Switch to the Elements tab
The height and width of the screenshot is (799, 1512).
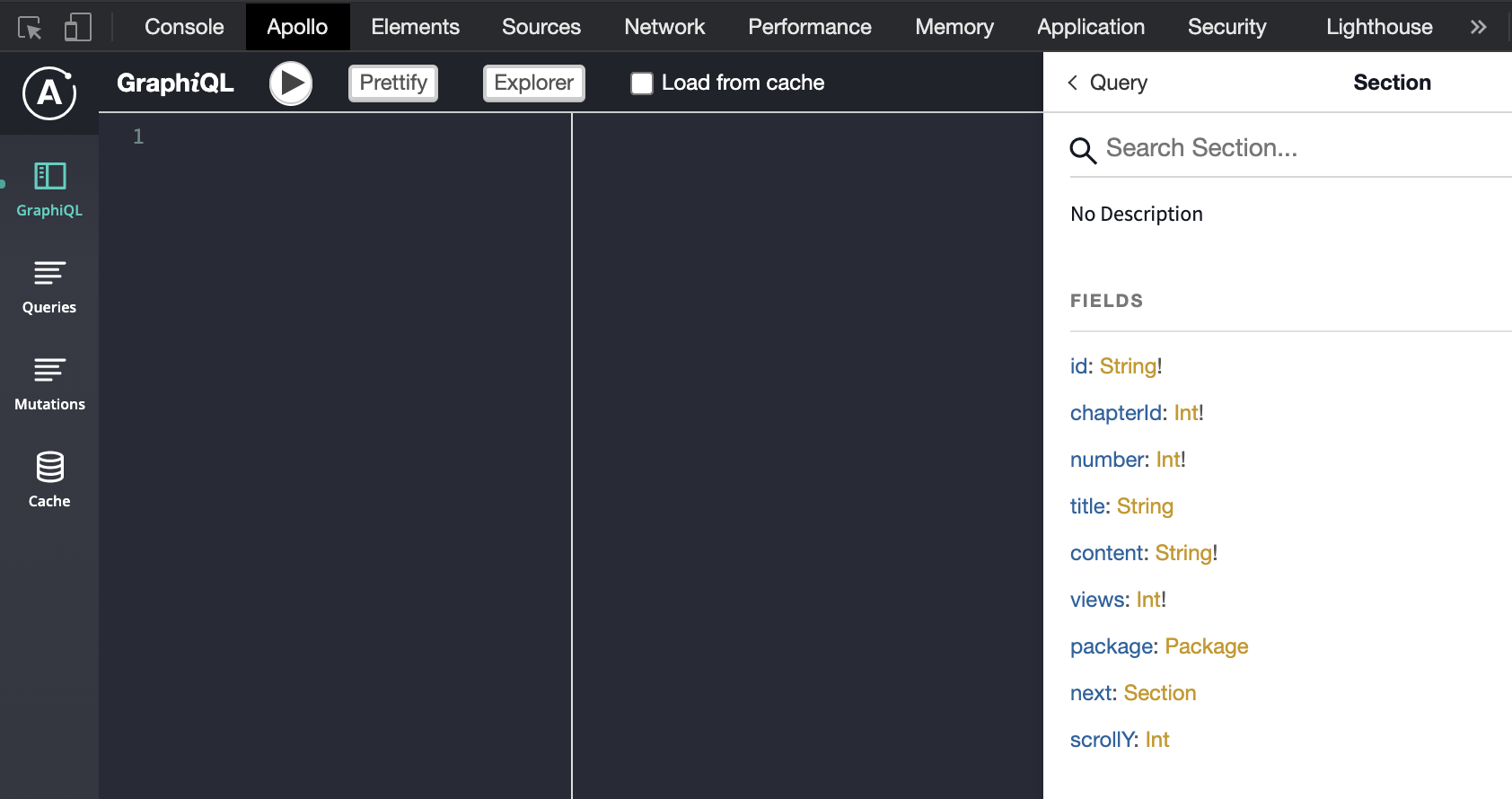point(416,27)
